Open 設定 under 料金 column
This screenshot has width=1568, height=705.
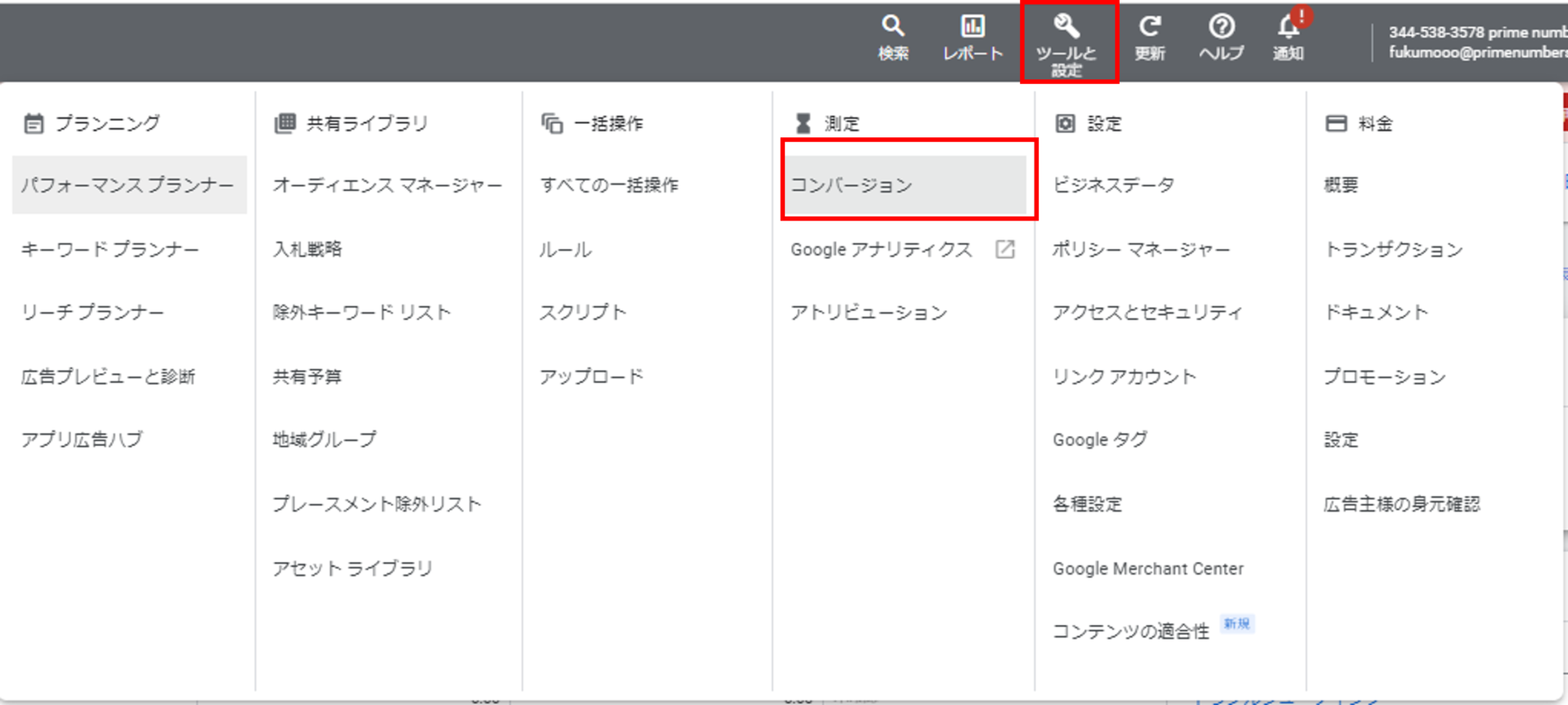[x=1341, y=440]
